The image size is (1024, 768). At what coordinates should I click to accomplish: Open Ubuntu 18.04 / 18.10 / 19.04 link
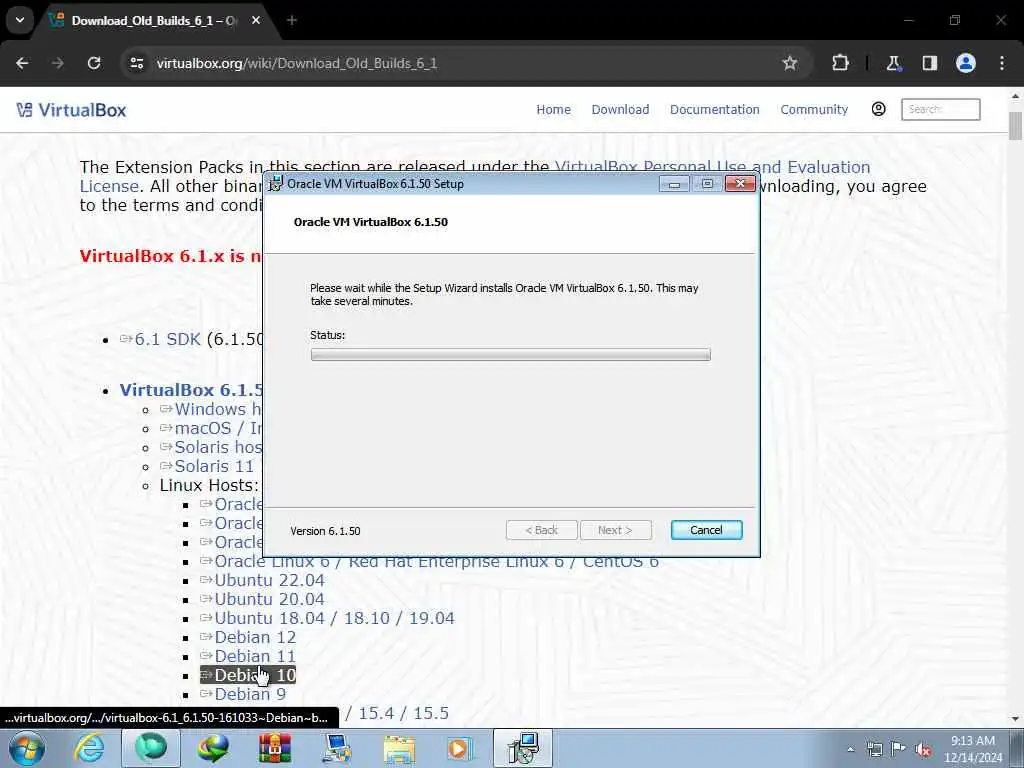334,618
